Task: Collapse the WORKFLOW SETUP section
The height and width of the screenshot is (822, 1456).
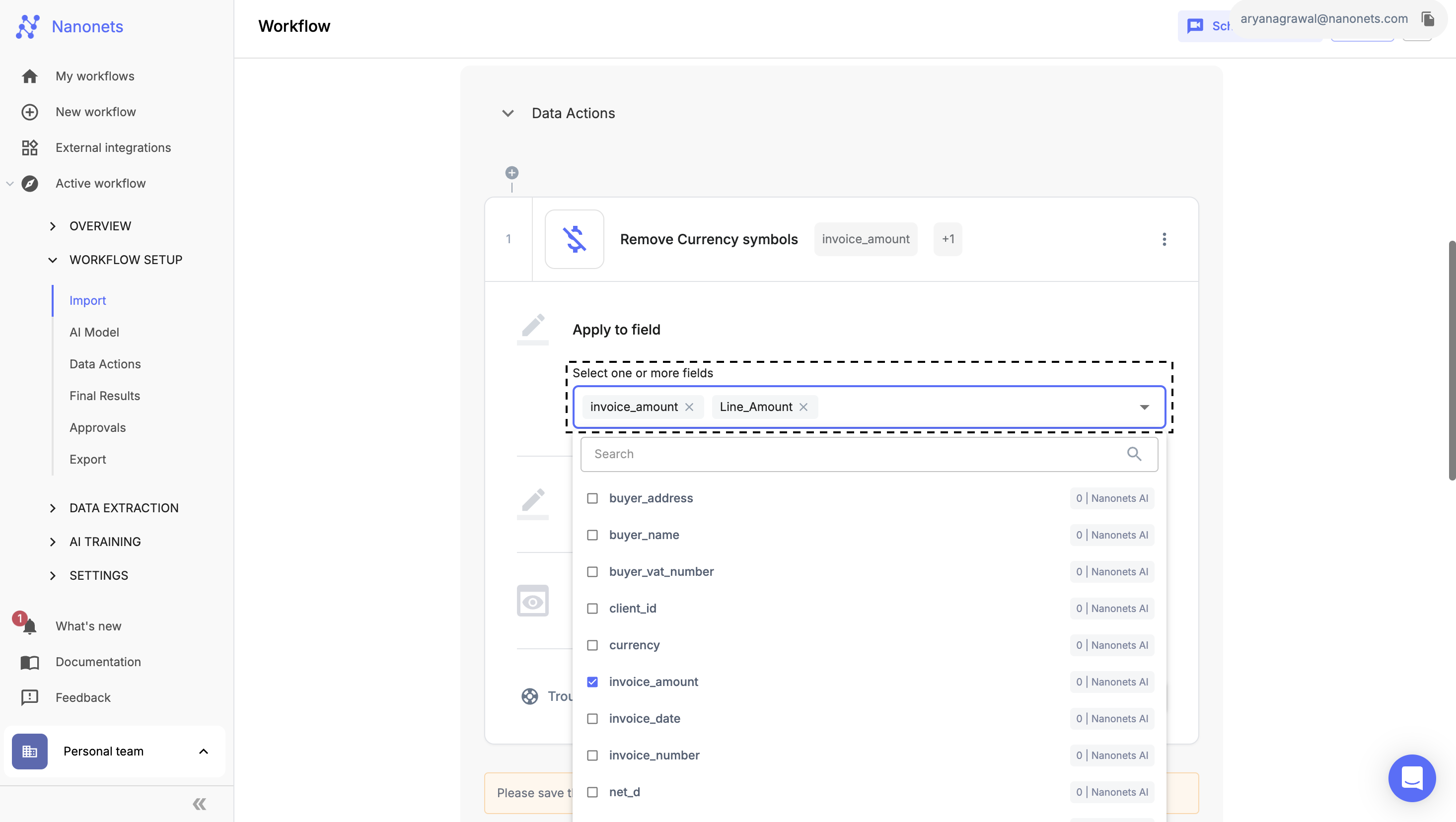Action: point(51,259)
